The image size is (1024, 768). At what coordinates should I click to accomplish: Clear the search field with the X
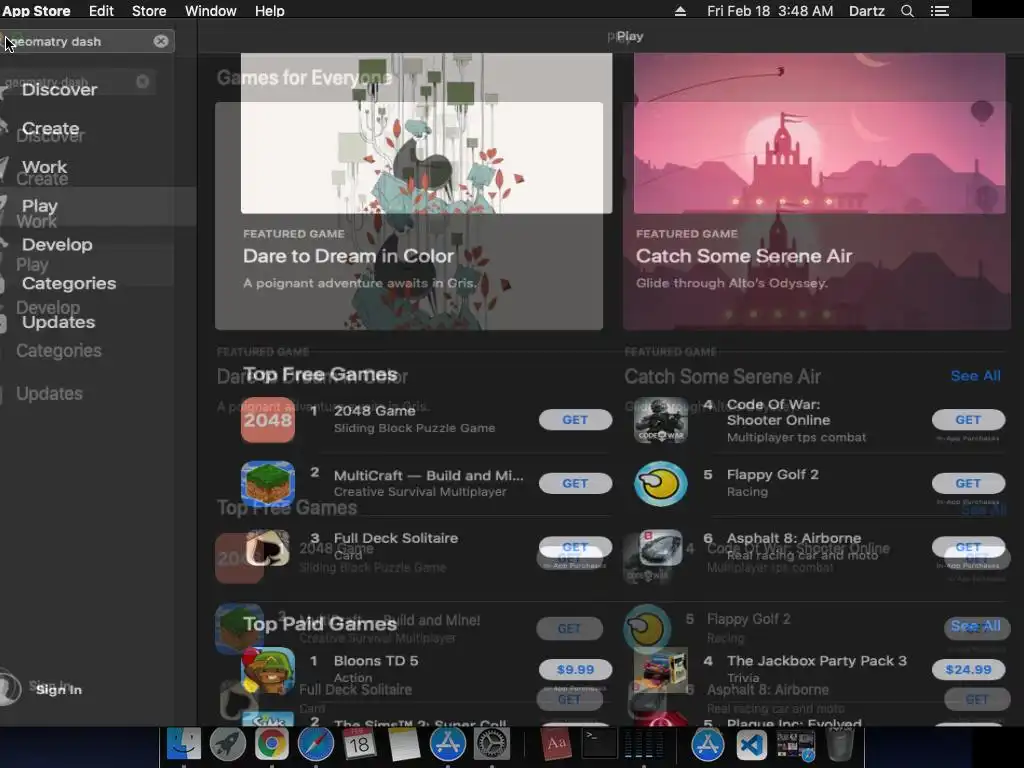pos(161,41)
